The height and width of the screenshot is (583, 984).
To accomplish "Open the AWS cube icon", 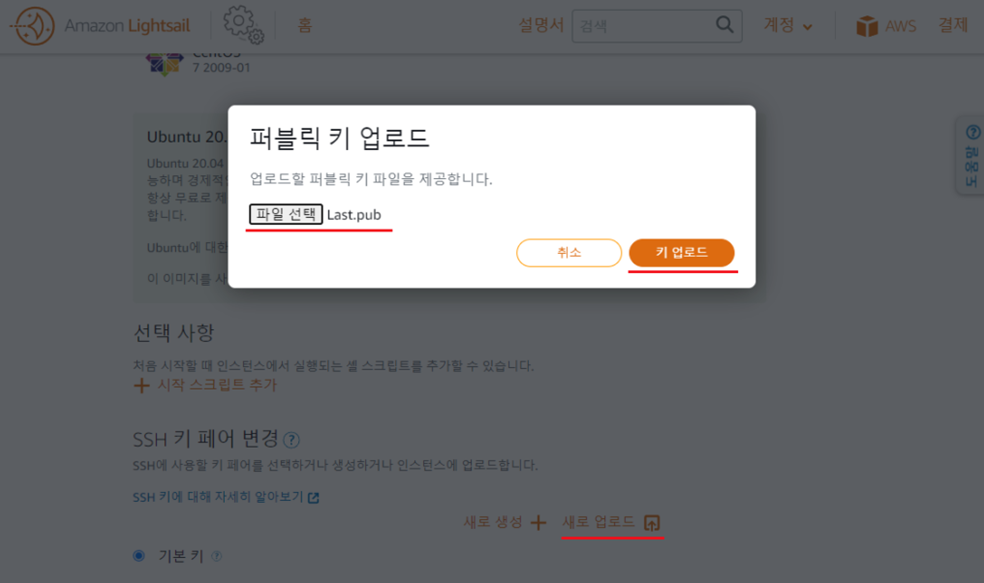I will (867, 26).
